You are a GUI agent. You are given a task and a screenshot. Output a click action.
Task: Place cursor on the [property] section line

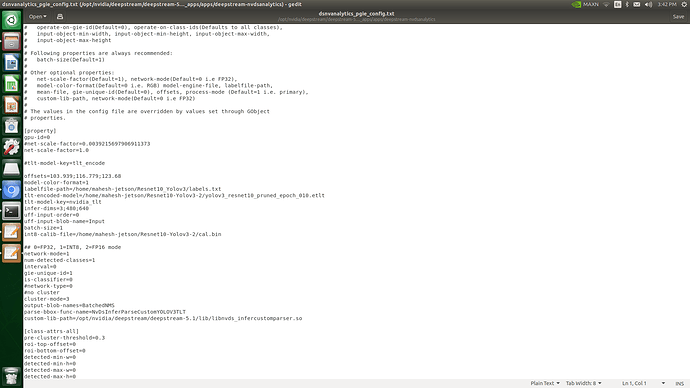pos(40,131)
